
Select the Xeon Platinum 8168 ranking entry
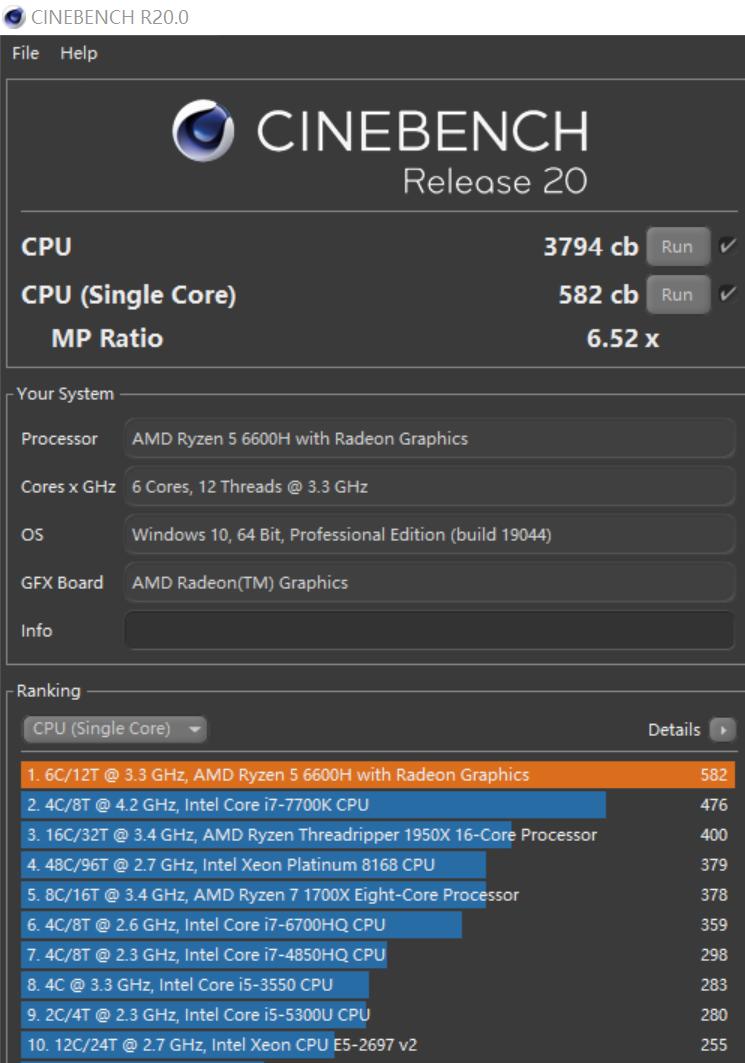coord(253,865)
